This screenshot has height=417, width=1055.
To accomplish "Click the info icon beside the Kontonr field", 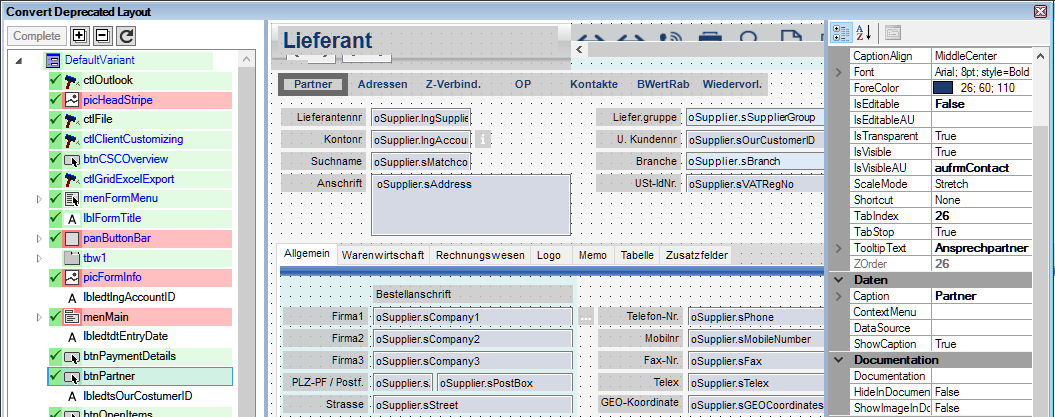I will [x=482, y=139].
